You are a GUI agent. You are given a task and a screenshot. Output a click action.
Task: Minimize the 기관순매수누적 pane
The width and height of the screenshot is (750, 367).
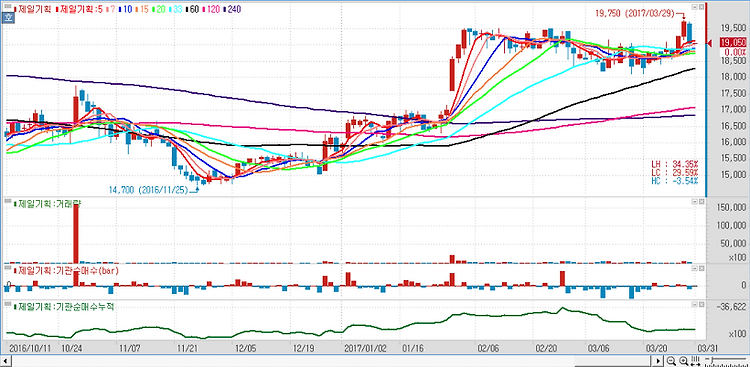[694, 304]
